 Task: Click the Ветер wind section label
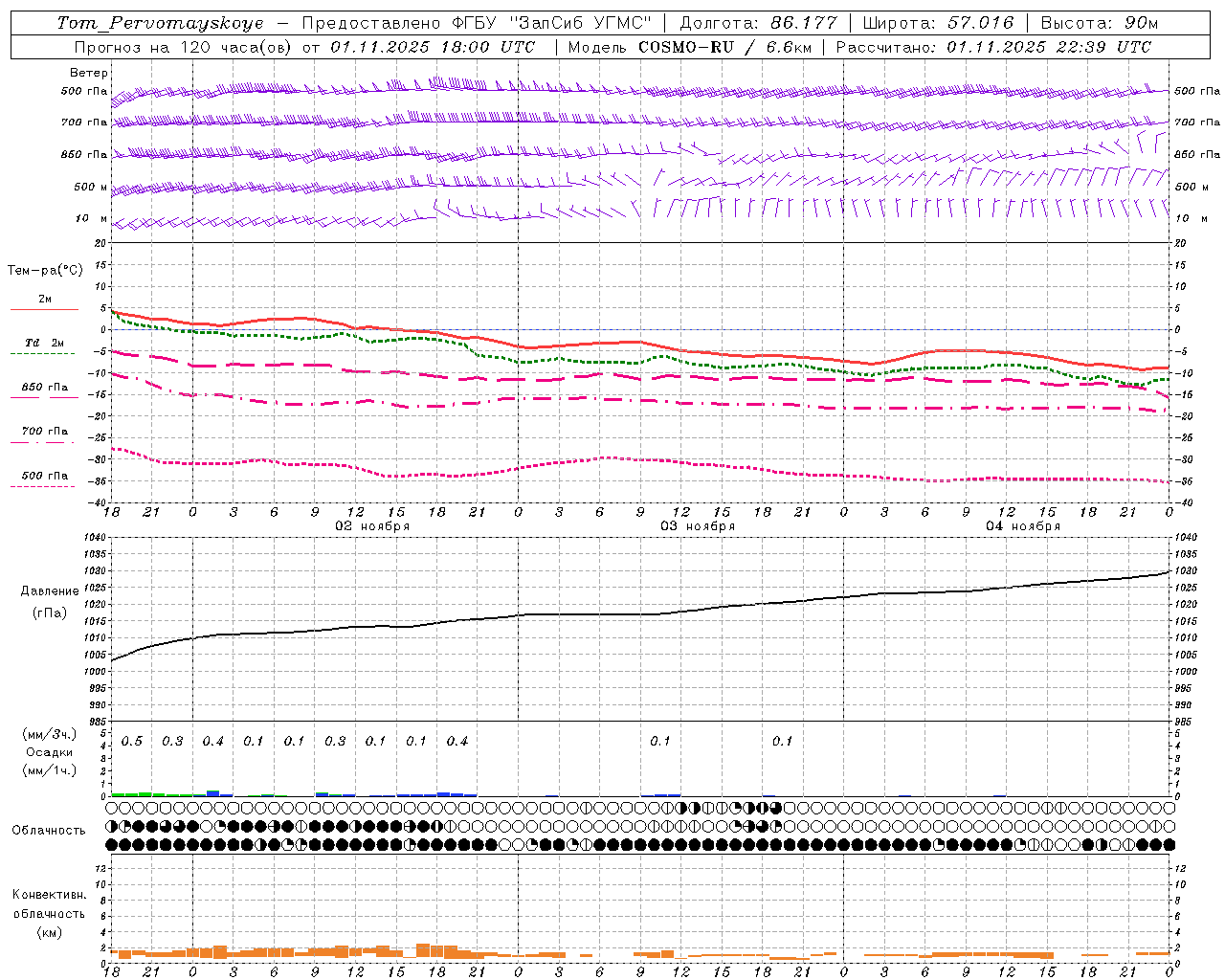pyautogui.click(x=89, y=73)
